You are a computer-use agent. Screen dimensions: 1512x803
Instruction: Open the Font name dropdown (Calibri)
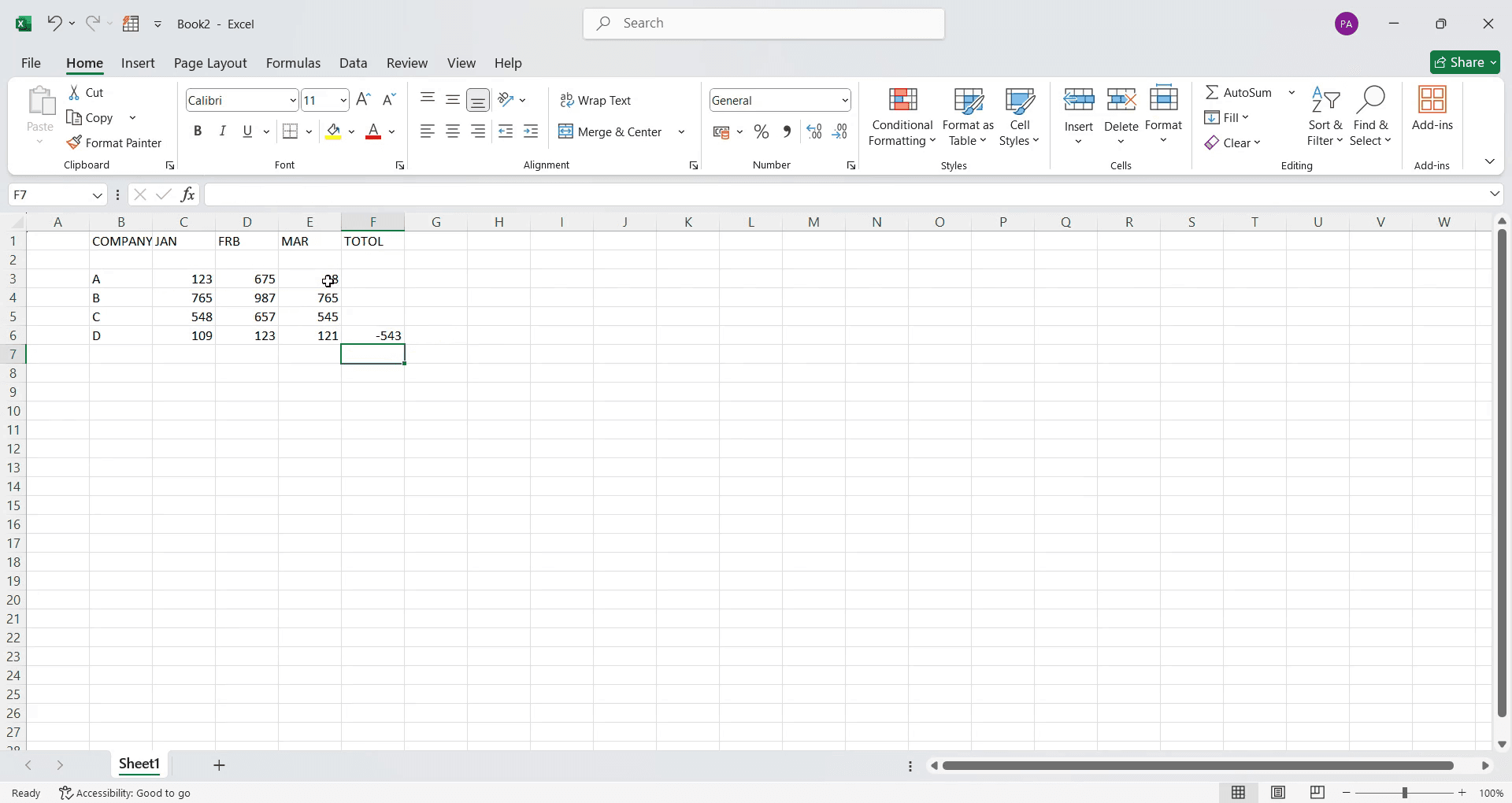click(x=293, y=101)
